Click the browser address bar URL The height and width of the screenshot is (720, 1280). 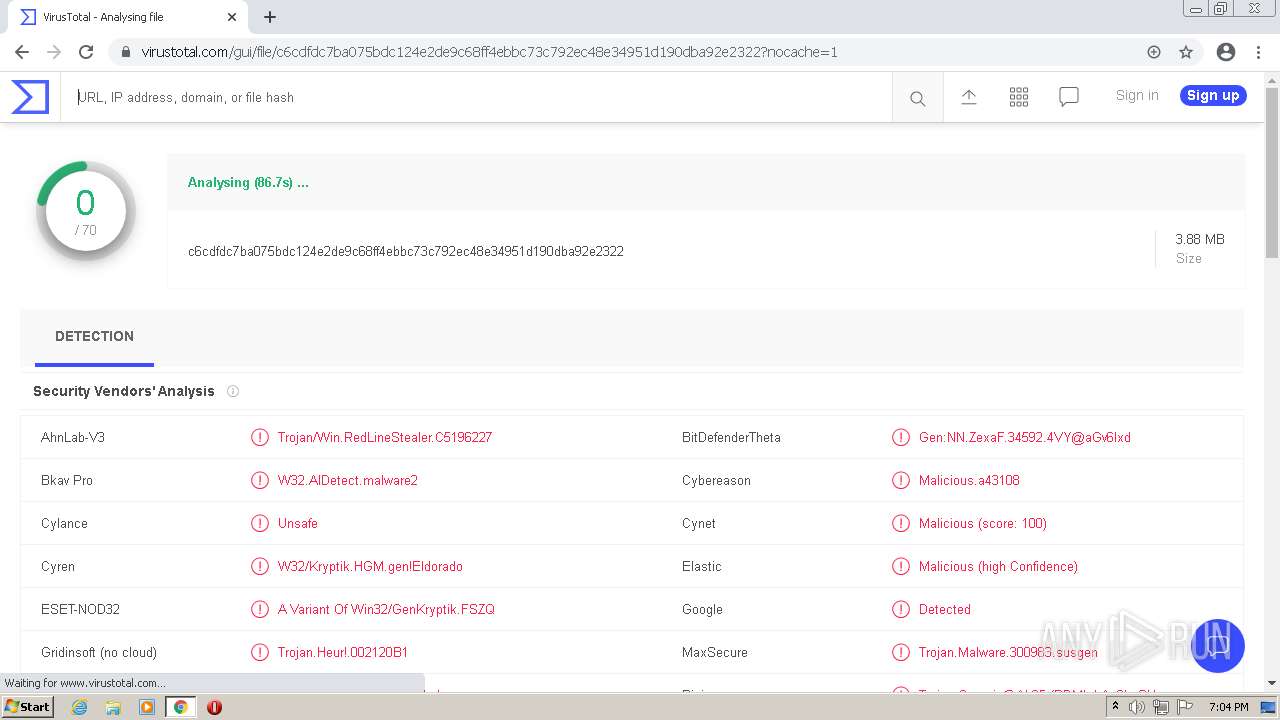coord(489,52)
